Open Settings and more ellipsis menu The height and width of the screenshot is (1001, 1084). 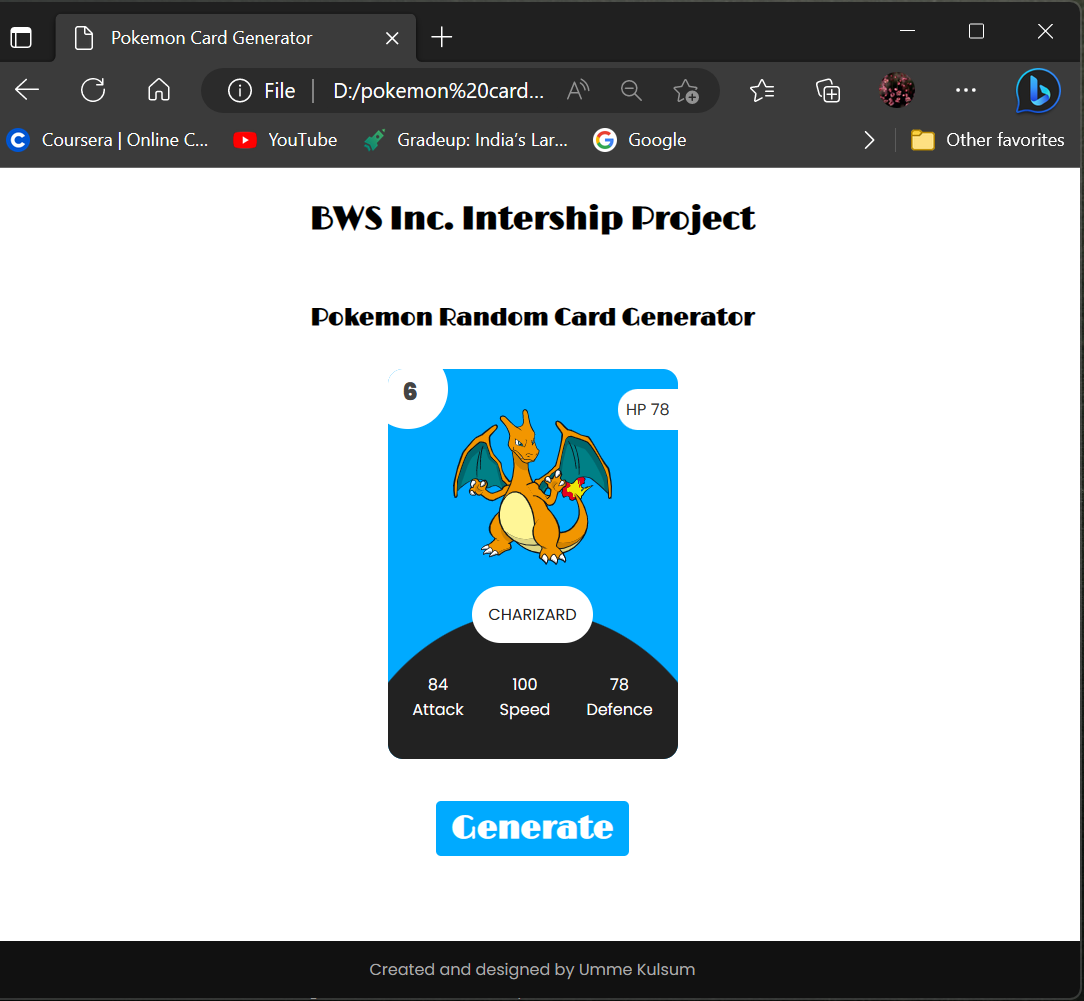coord(966,90)
